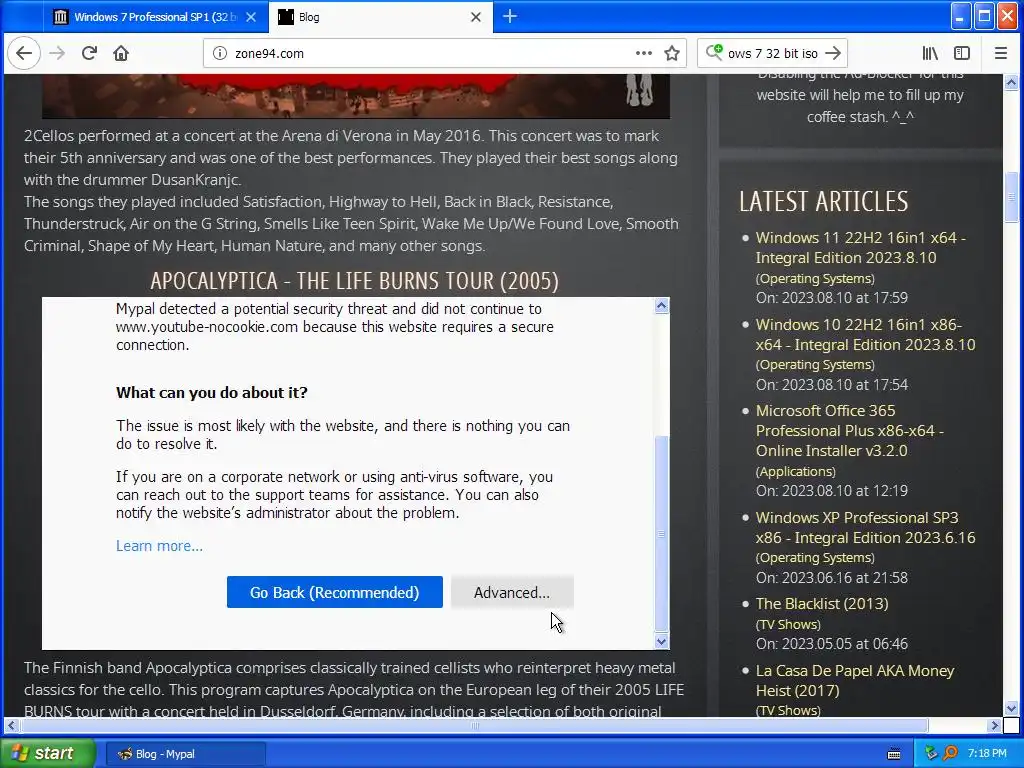This screenshot has height=768, width=1024.
Task: Click embedded frame scroll up arrow
Action: point(662,306)
